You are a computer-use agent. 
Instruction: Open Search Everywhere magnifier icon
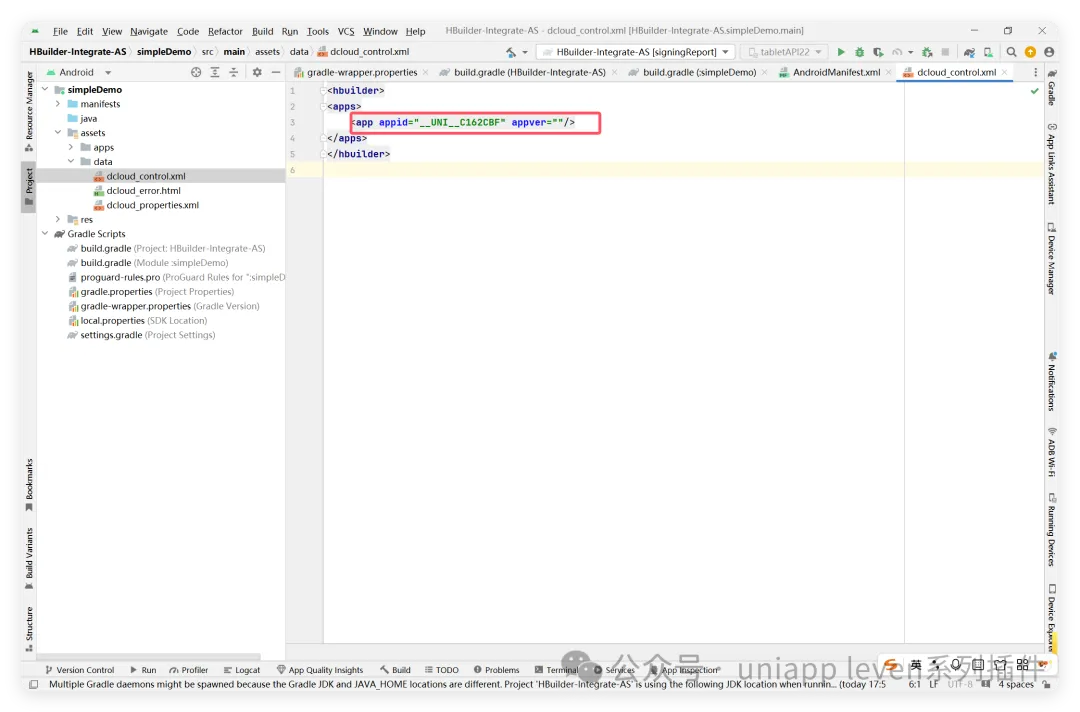point(1011,52)
